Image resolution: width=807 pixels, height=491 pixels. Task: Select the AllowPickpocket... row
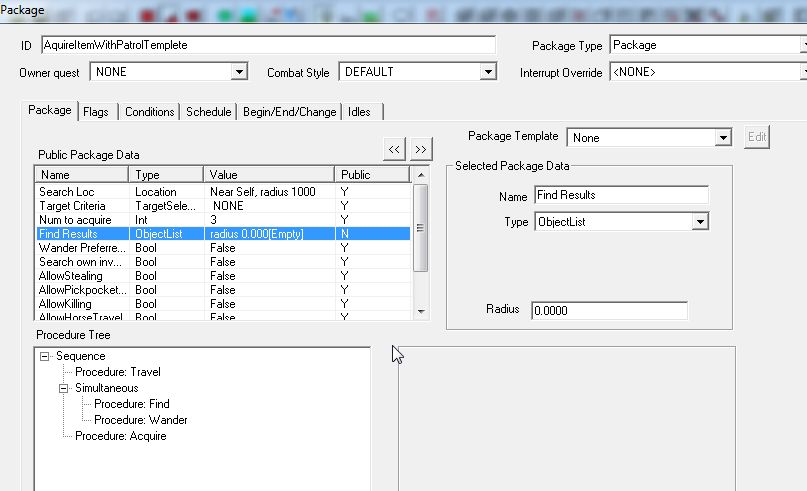222,290
